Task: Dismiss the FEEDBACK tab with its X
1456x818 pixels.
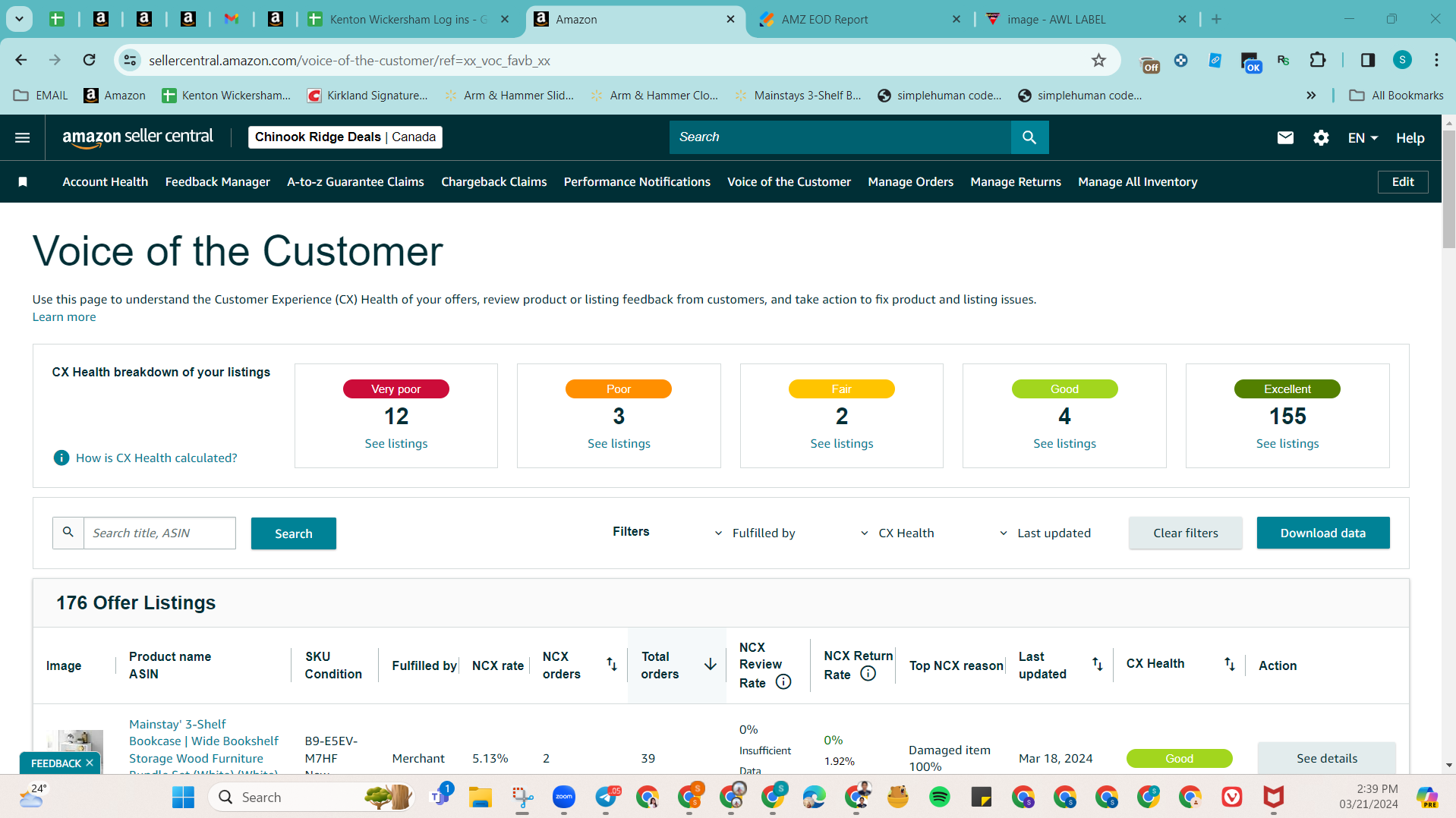Action: click(x=90, y=763)
